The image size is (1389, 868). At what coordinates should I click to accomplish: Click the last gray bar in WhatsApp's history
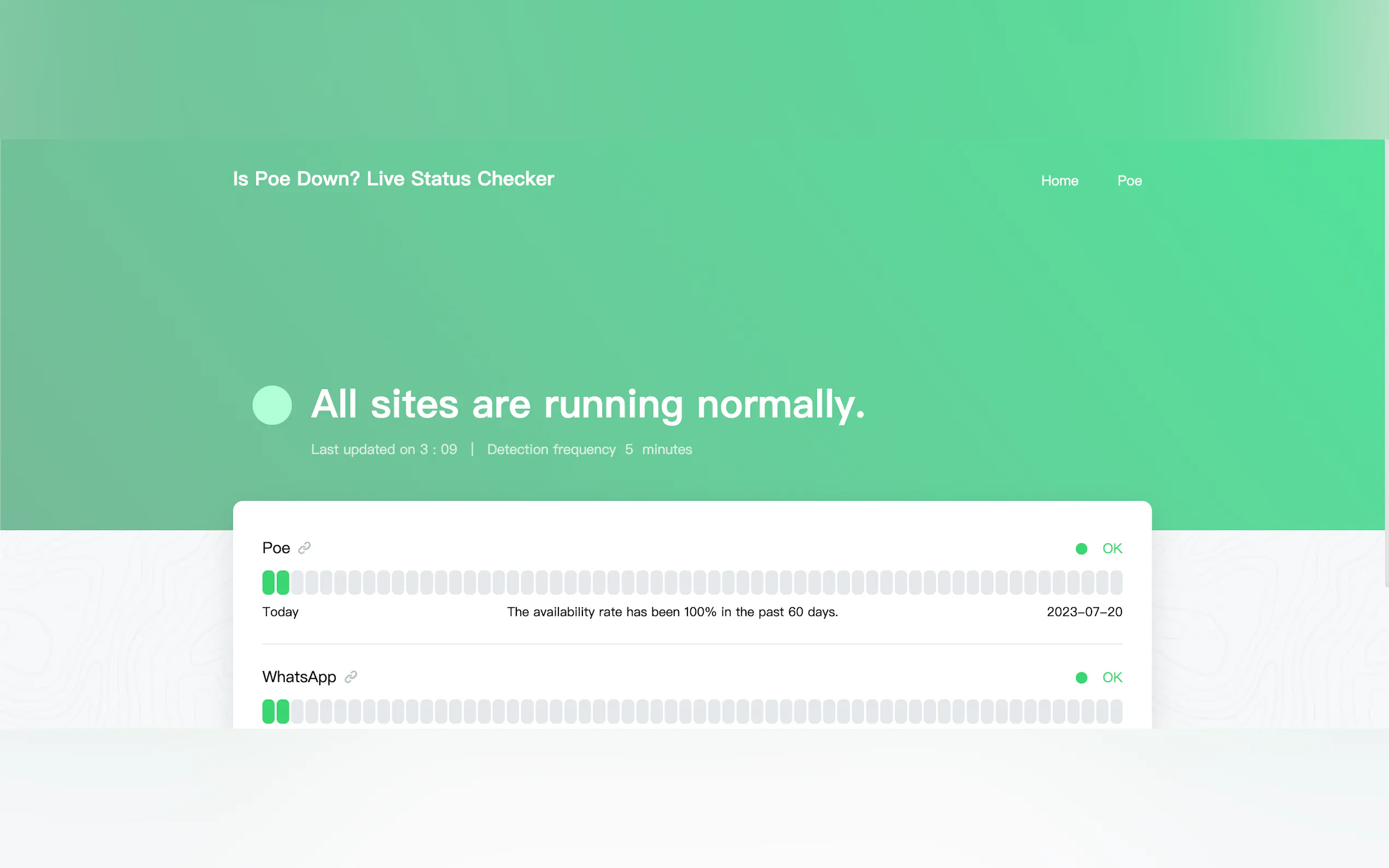click(x=1116, y=711)
